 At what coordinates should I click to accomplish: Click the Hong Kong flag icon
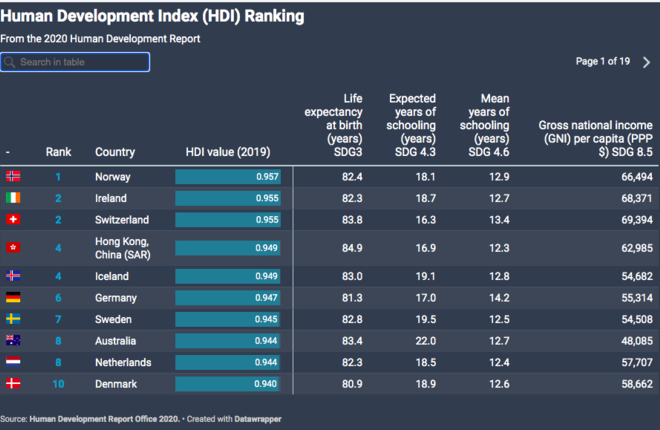pos(13,247)
